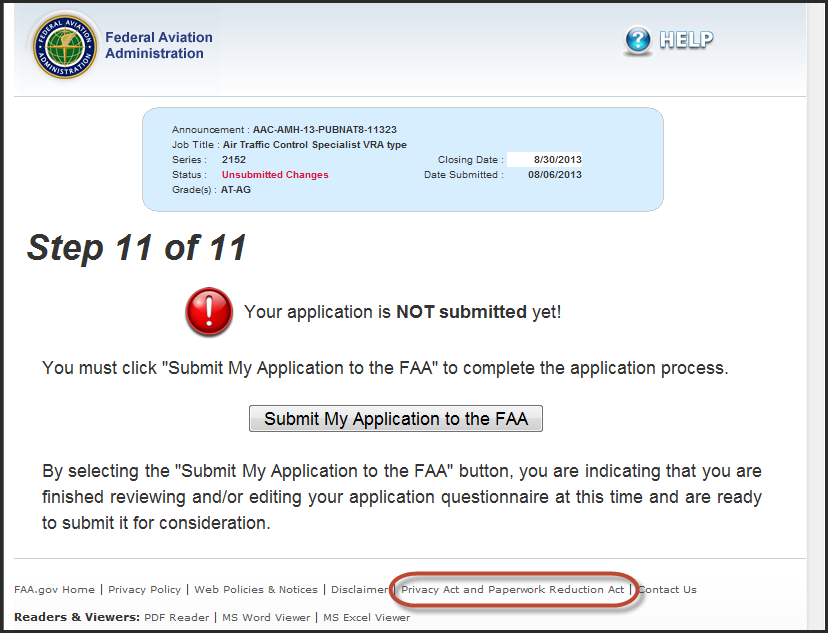Click announcement number AAC-AMH-13-PUBNAT8-11323
The width and height of the screenshot is (828, 633).
coord(325,129)
